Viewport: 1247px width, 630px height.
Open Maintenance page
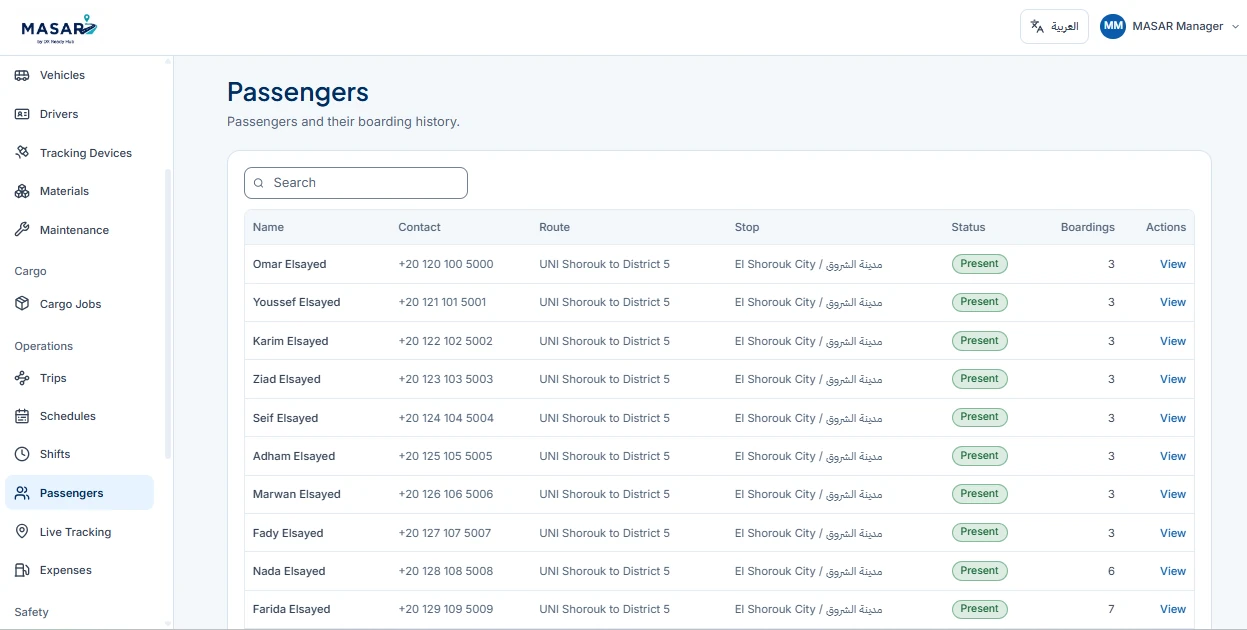(79, 230)
